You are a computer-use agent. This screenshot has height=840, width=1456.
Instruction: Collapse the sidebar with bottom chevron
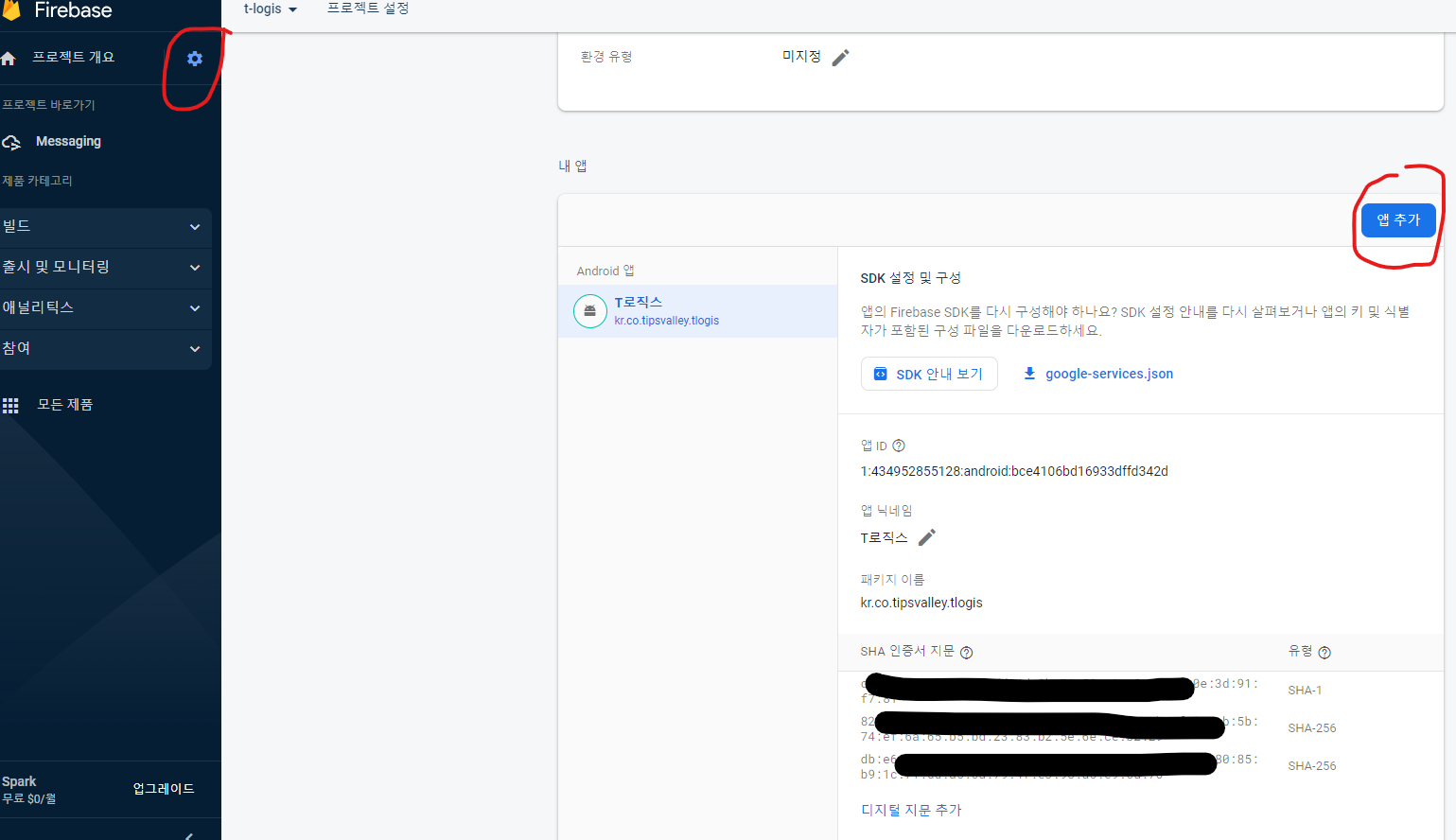pos(189,835)
